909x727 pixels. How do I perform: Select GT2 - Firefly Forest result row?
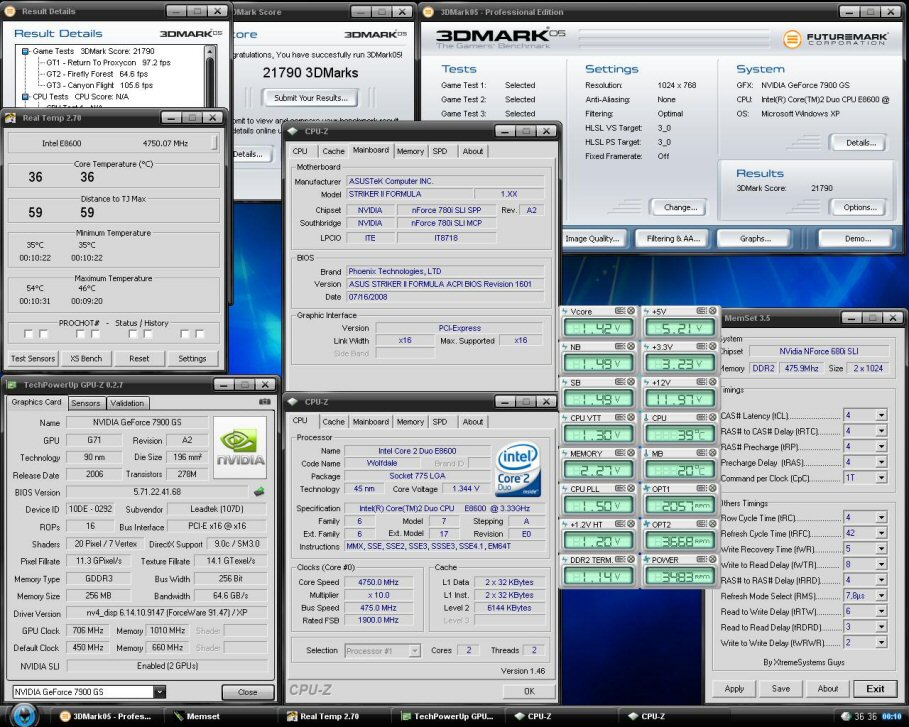coord(97,74)
